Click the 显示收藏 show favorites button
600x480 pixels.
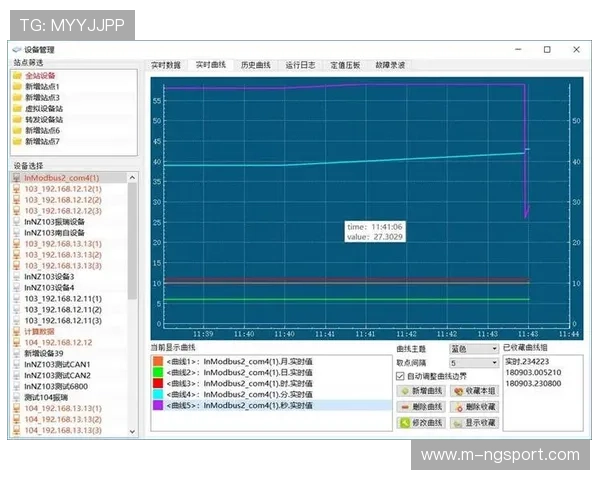[473, 423]
